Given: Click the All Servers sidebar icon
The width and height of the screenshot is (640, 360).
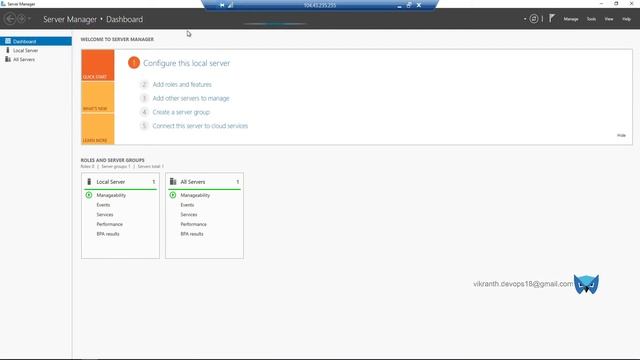Looking at the screenshot, I should pyautogui.click(x=8, y=59).
